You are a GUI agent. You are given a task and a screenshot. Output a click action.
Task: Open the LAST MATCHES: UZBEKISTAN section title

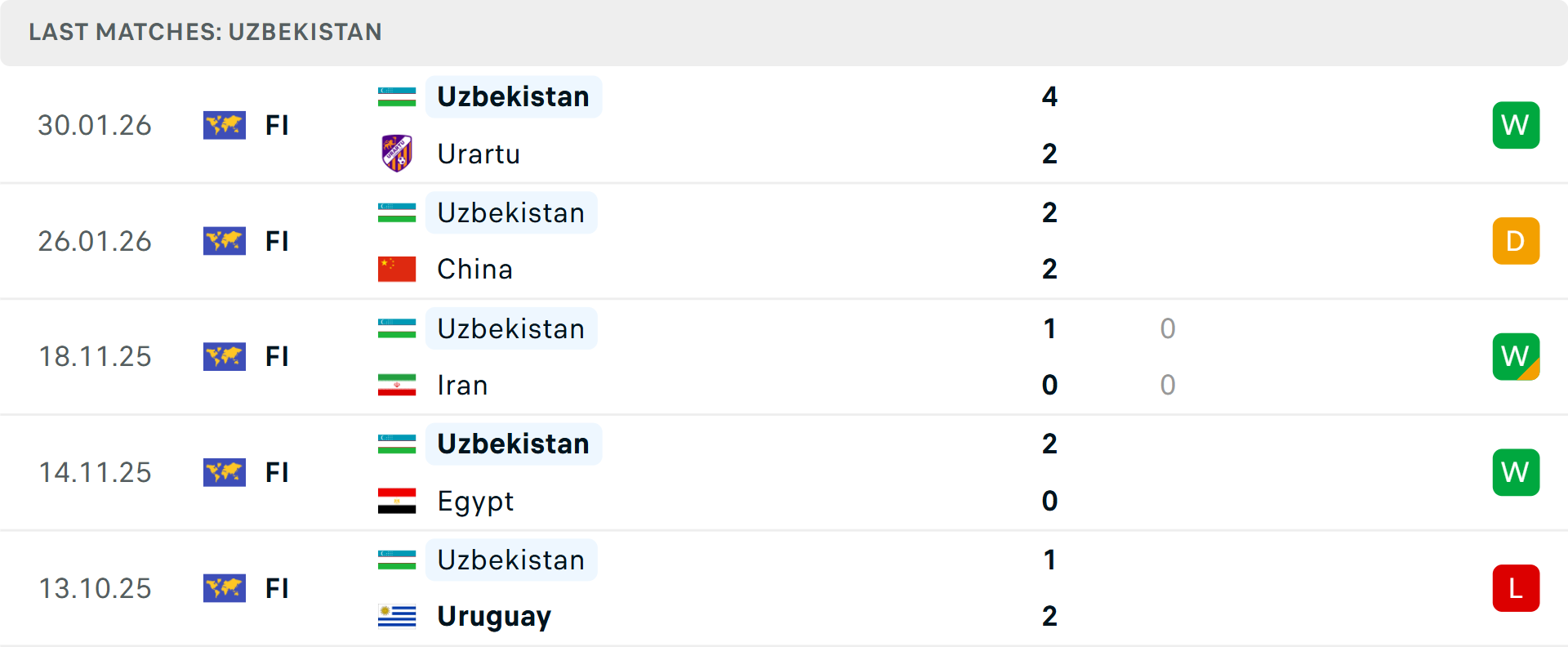(x=205, y=32)
